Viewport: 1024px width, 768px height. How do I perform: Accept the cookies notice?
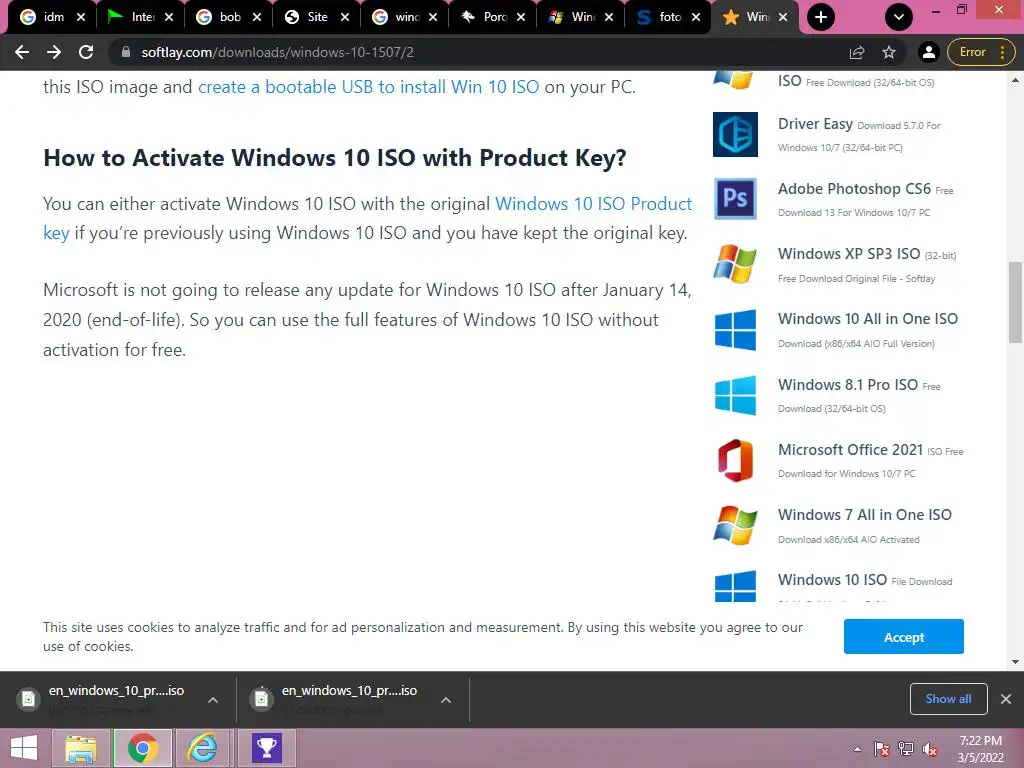904,637
